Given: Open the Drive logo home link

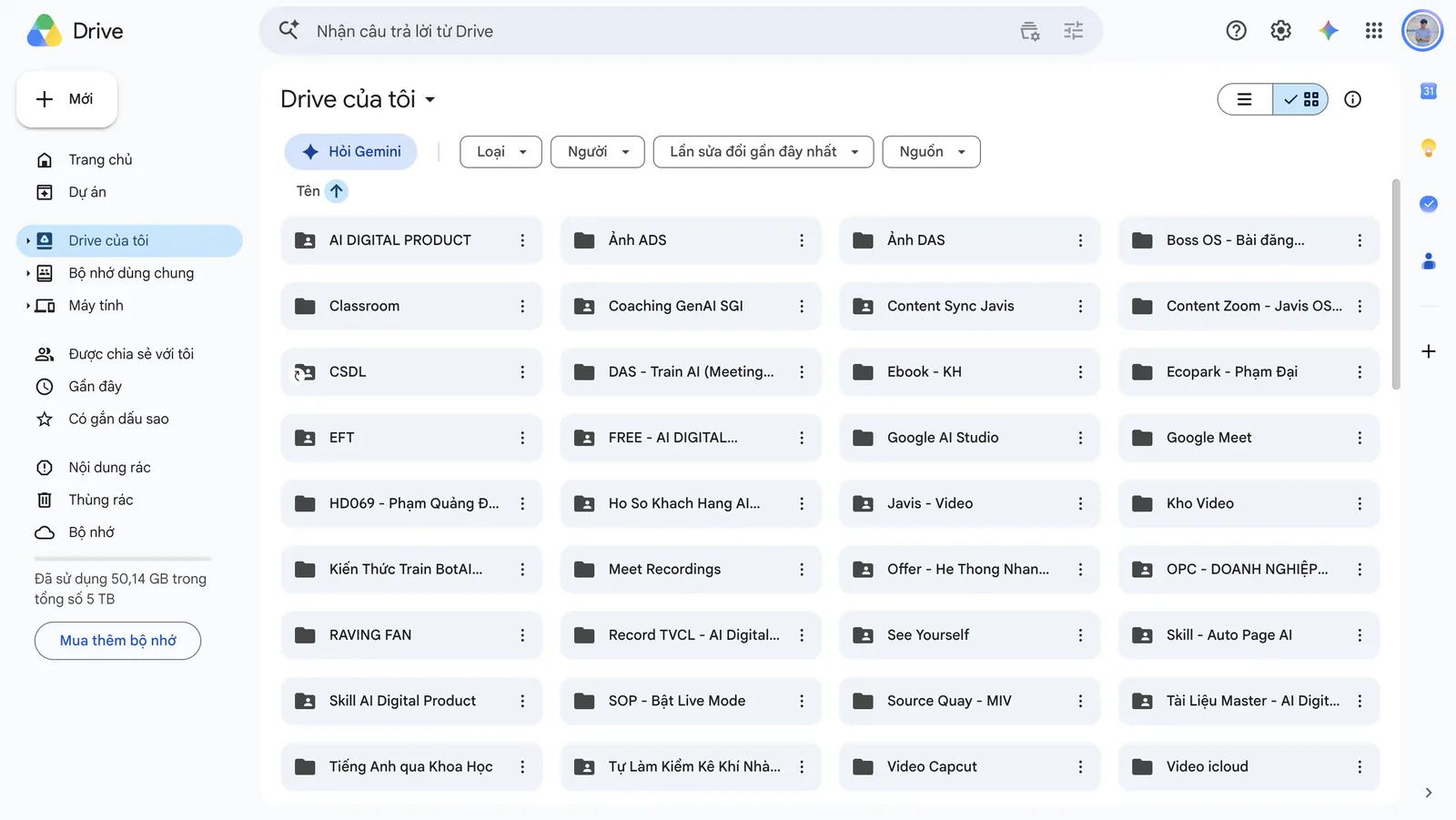Looking at the screenshot, I should click(75, 31).
